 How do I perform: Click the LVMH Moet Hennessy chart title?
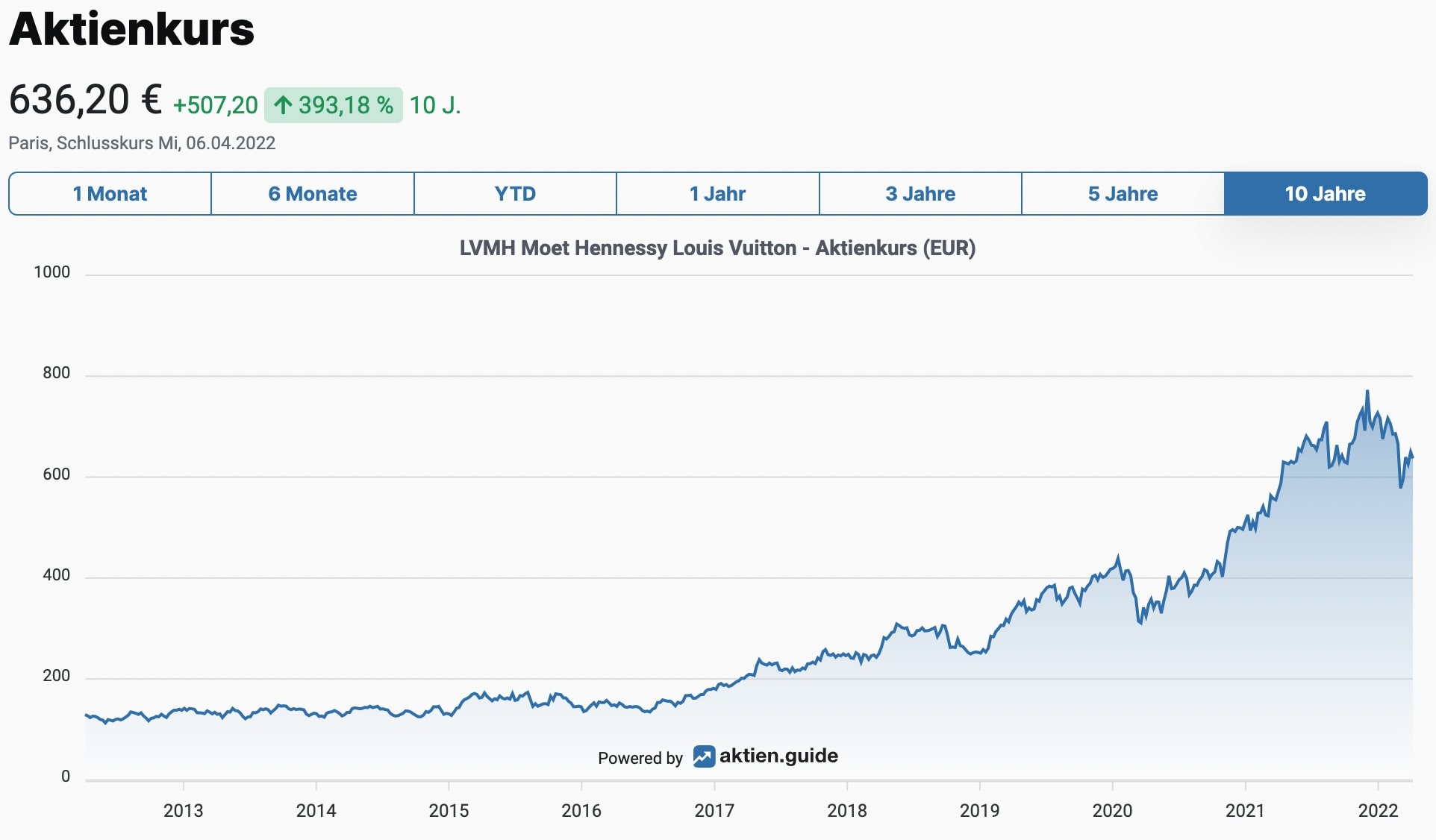tap(717, 248)
